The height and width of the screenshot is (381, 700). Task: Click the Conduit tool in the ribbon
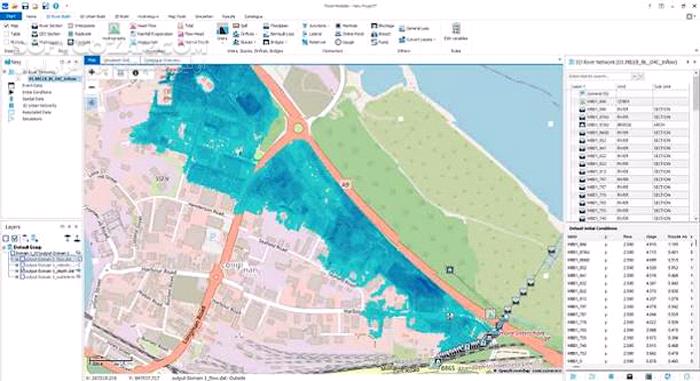pos(79,42)
